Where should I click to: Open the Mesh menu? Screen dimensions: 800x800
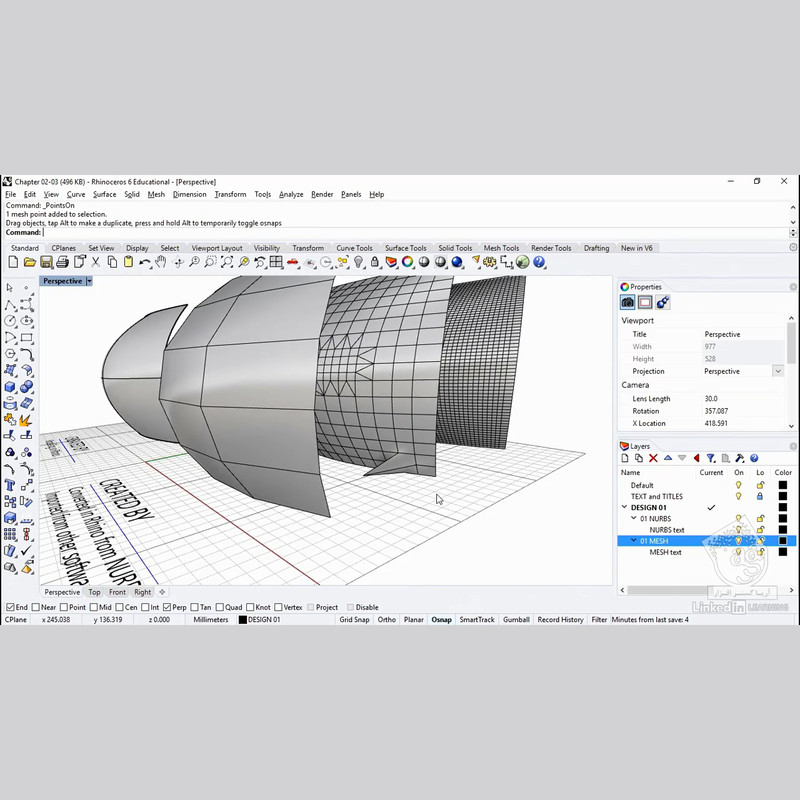pyautogui.click(x=156, y=194)
